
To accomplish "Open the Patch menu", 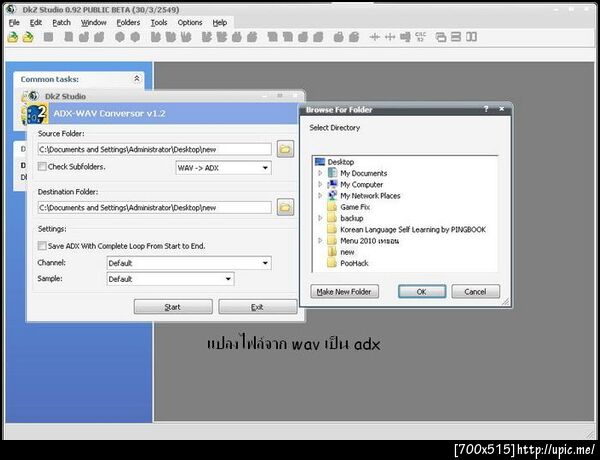I will click(61, 23).
